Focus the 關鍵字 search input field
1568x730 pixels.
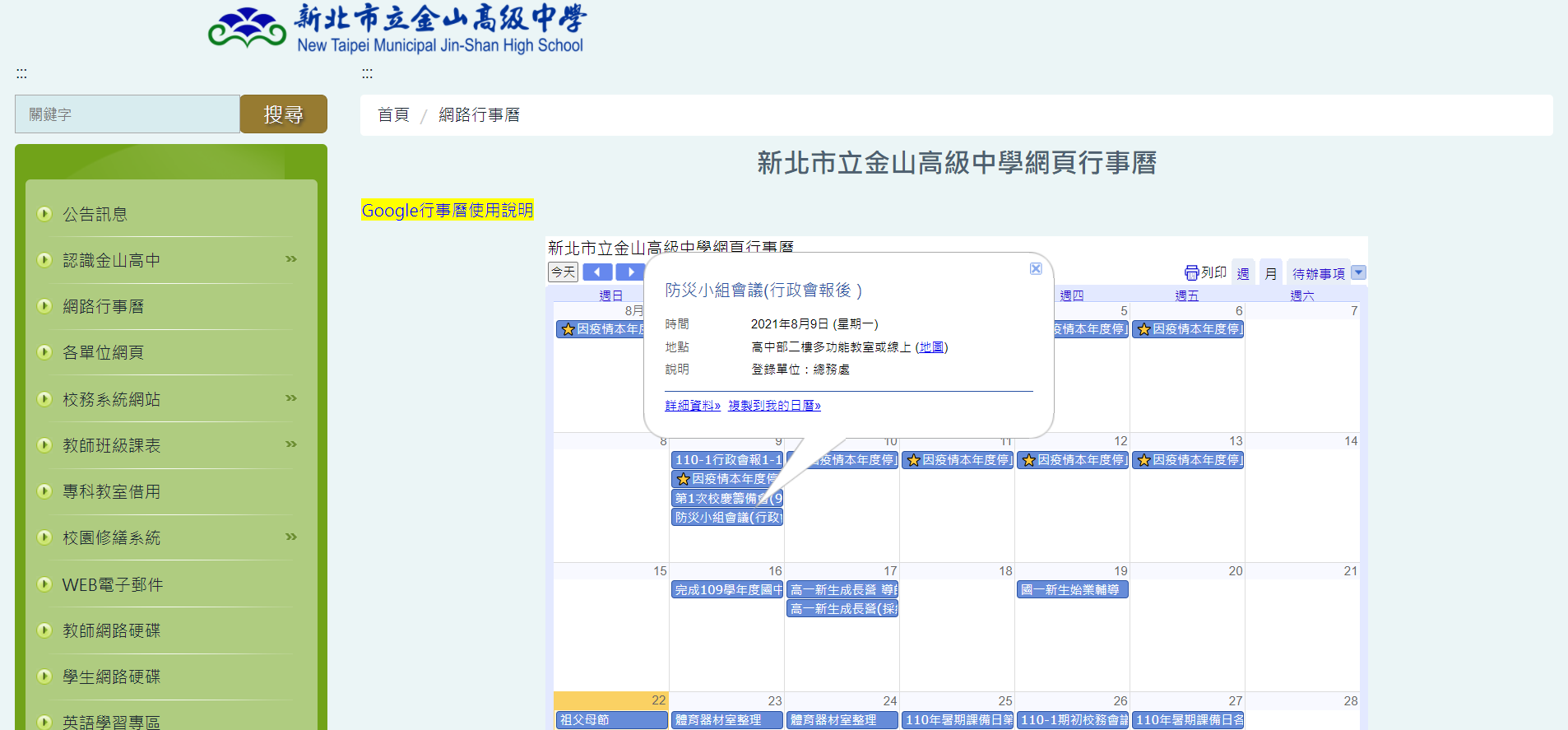click(128, 114)
